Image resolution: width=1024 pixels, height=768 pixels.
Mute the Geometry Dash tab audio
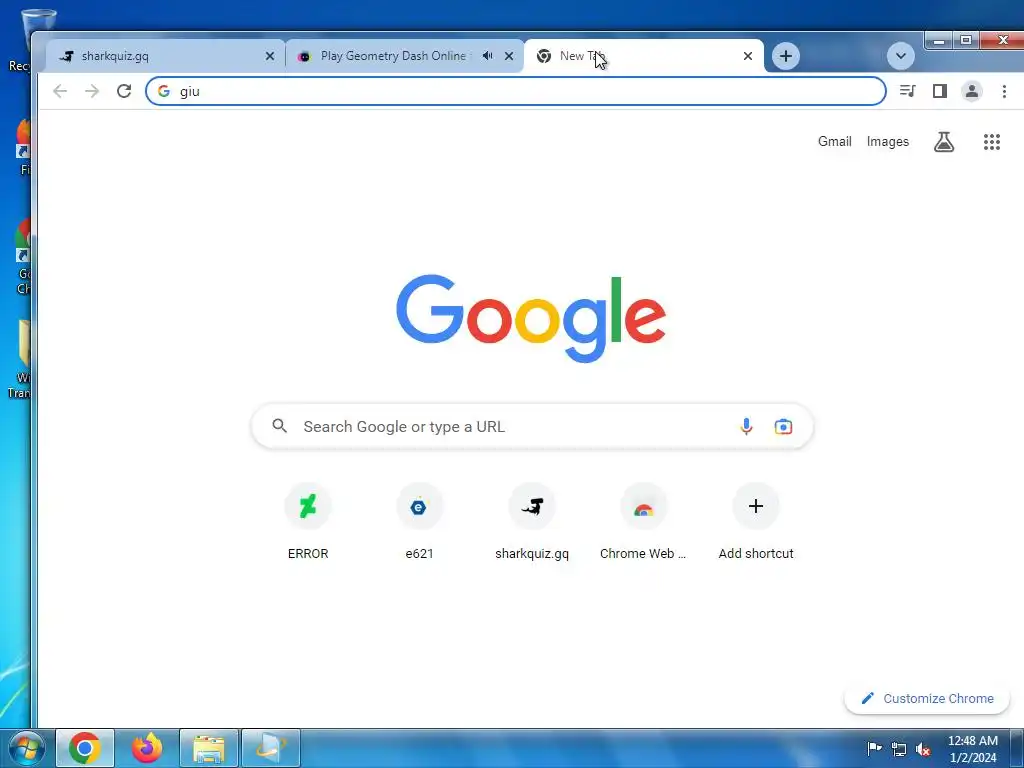coord(488,56)
